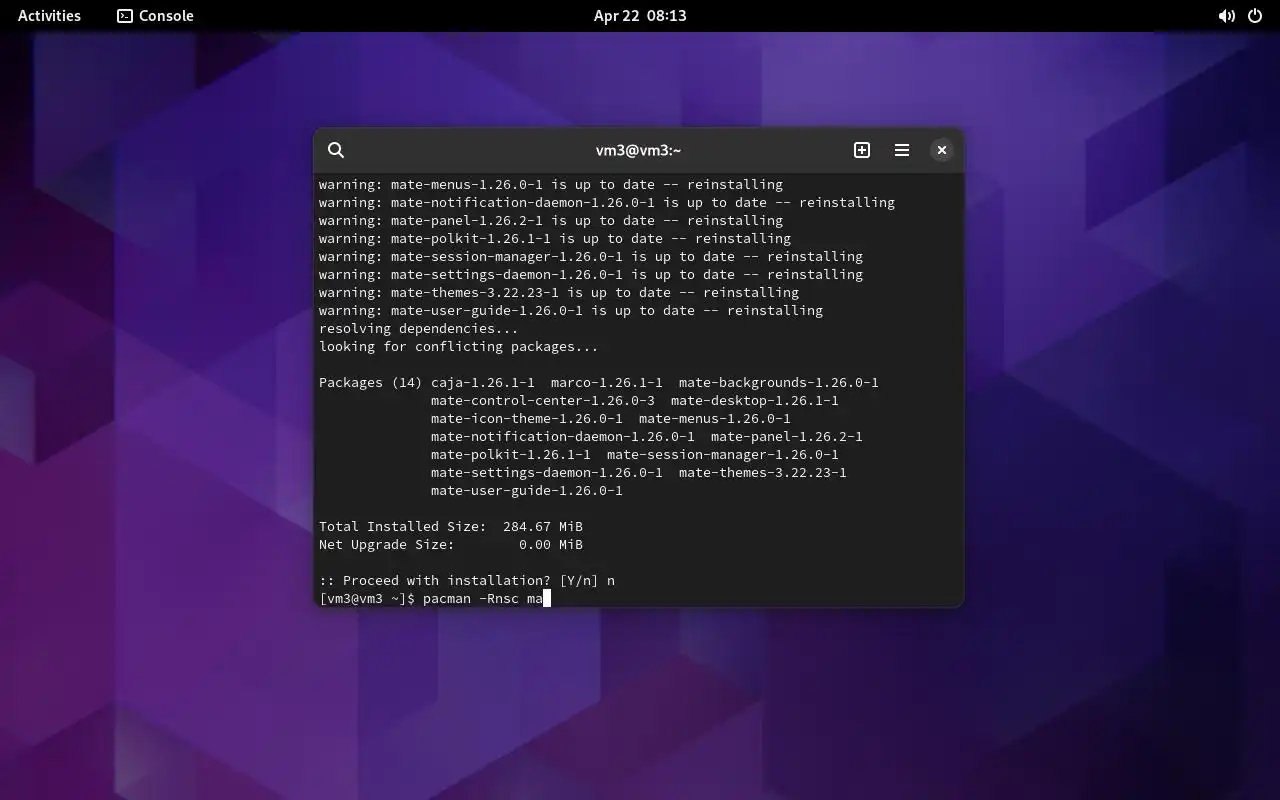Image resolution: width=1280 pixels, height=800 pixels.
Task: Click the text "Proceed with installation? [Y/n] n"
Action: point(479,581)
